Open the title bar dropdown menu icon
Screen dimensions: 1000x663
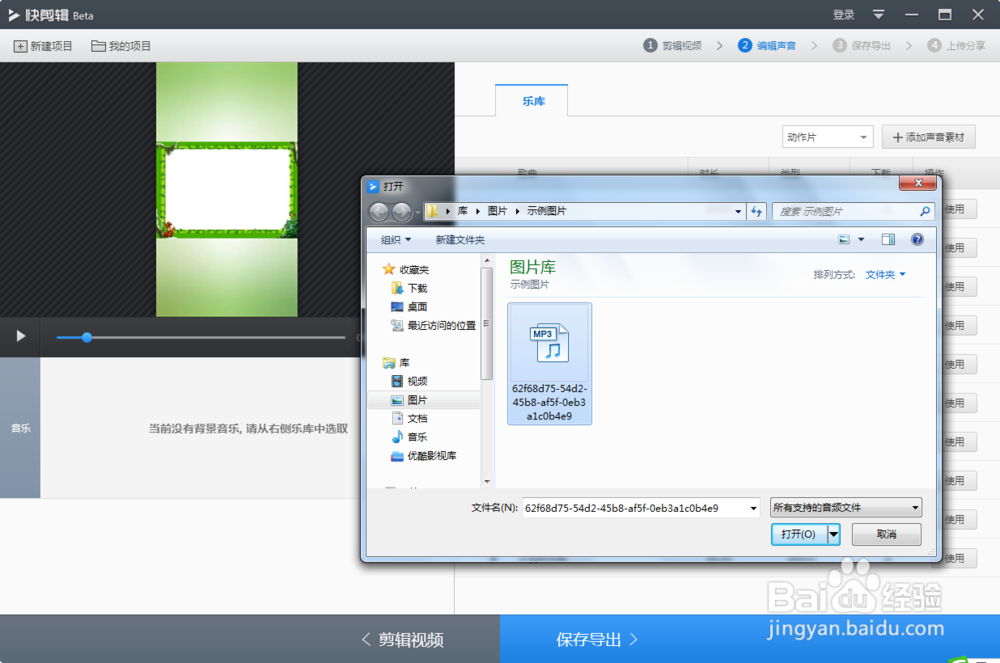point(878,14)
